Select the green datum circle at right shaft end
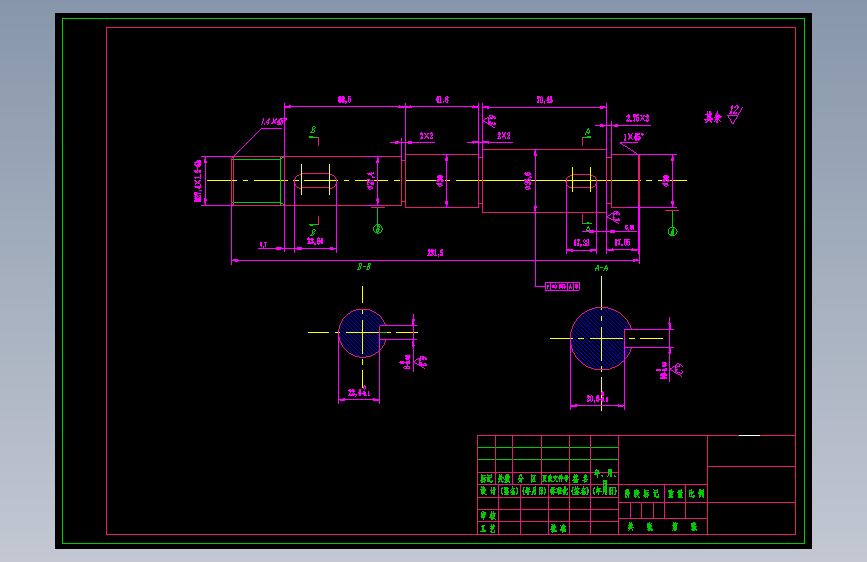The height and width of the screenshot is (562, 867). coord(672,231)
